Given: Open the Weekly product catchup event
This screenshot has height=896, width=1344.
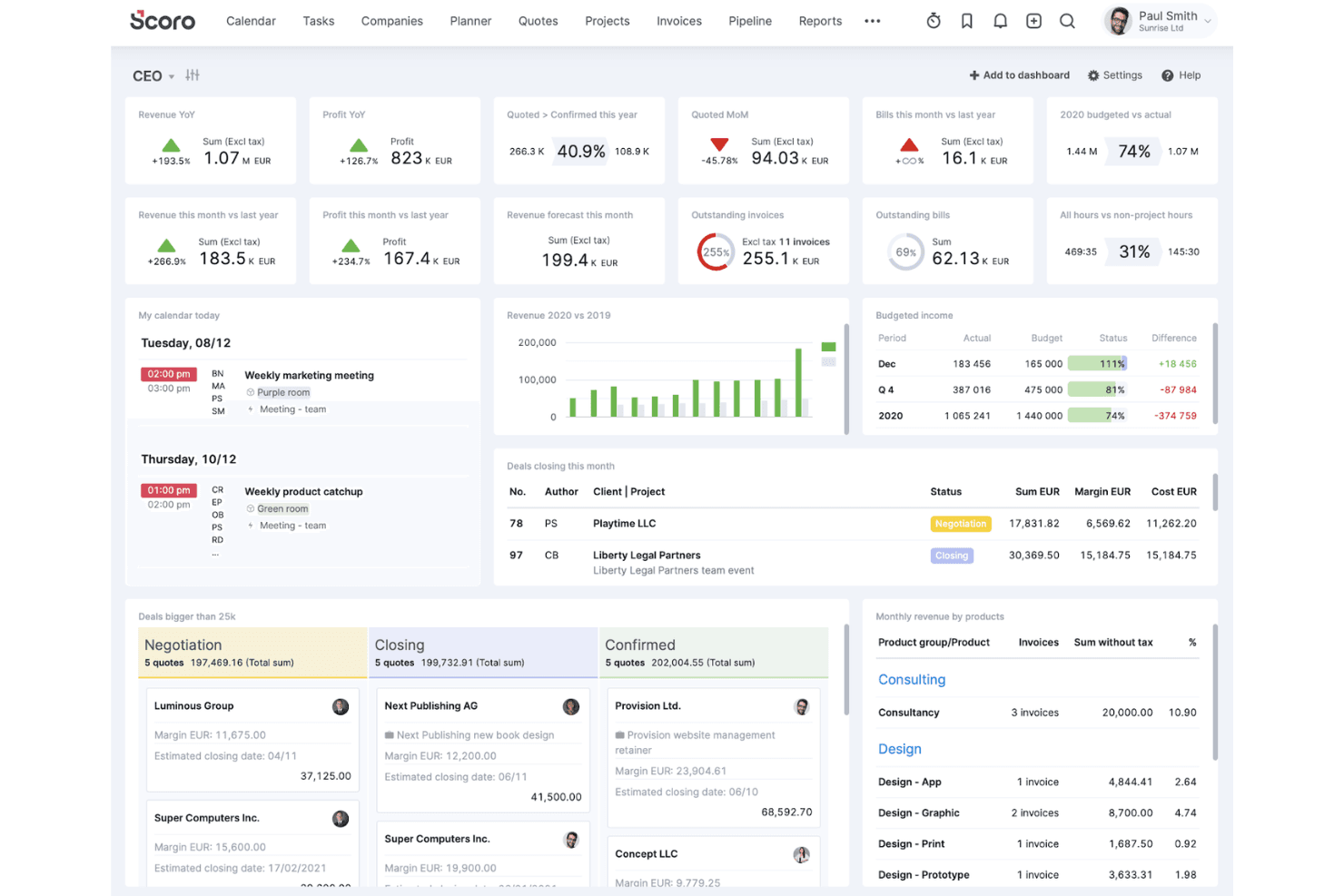Looking at the screenshot, I should (x=303, y=492).
